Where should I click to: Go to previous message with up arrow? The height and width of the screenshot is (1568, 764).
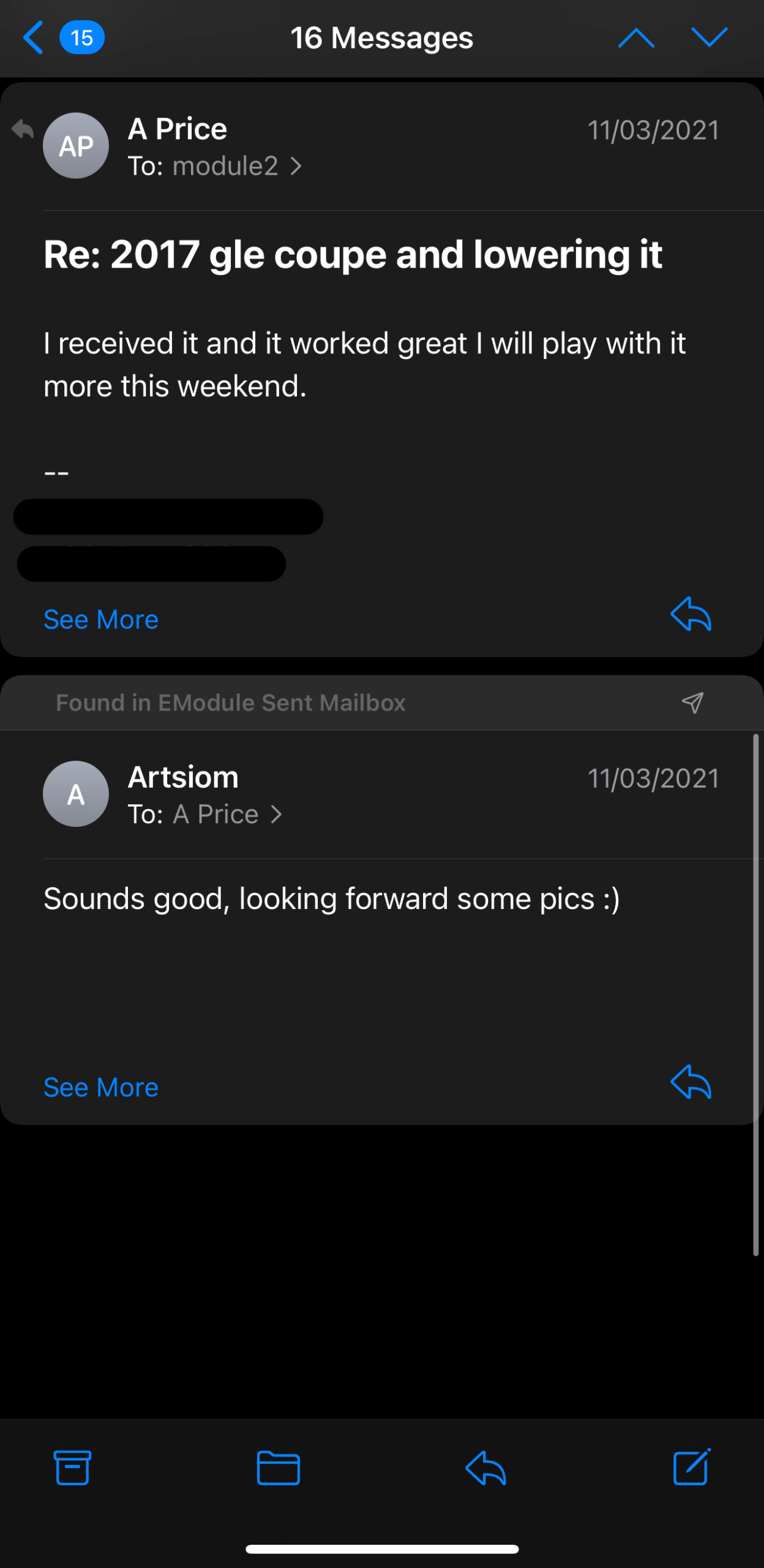click(636, 38)
